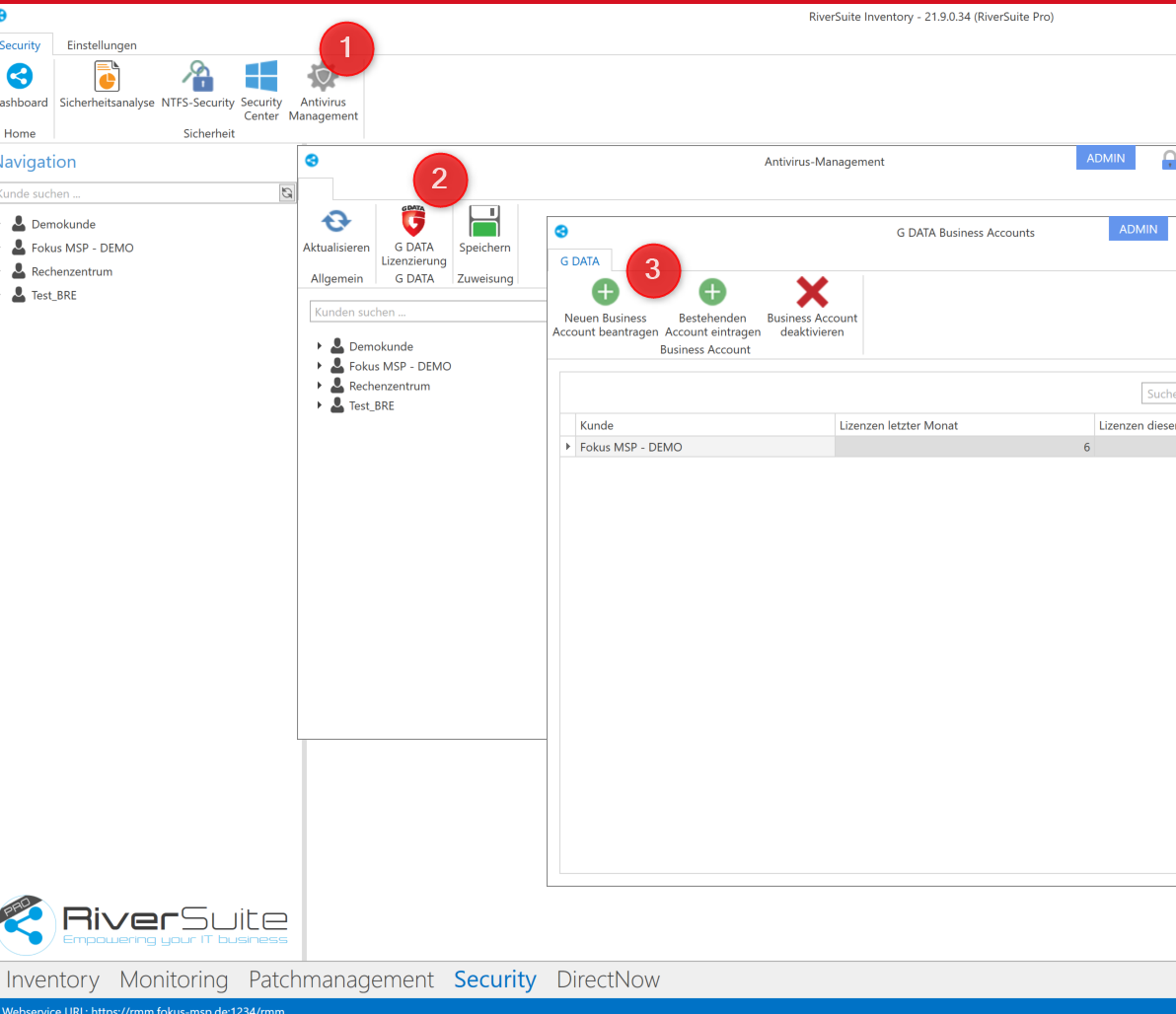The image size is (1176, 1014).
Task: Expand Test_BRE in Antivirus-Management tree
Action: point(320,405)
